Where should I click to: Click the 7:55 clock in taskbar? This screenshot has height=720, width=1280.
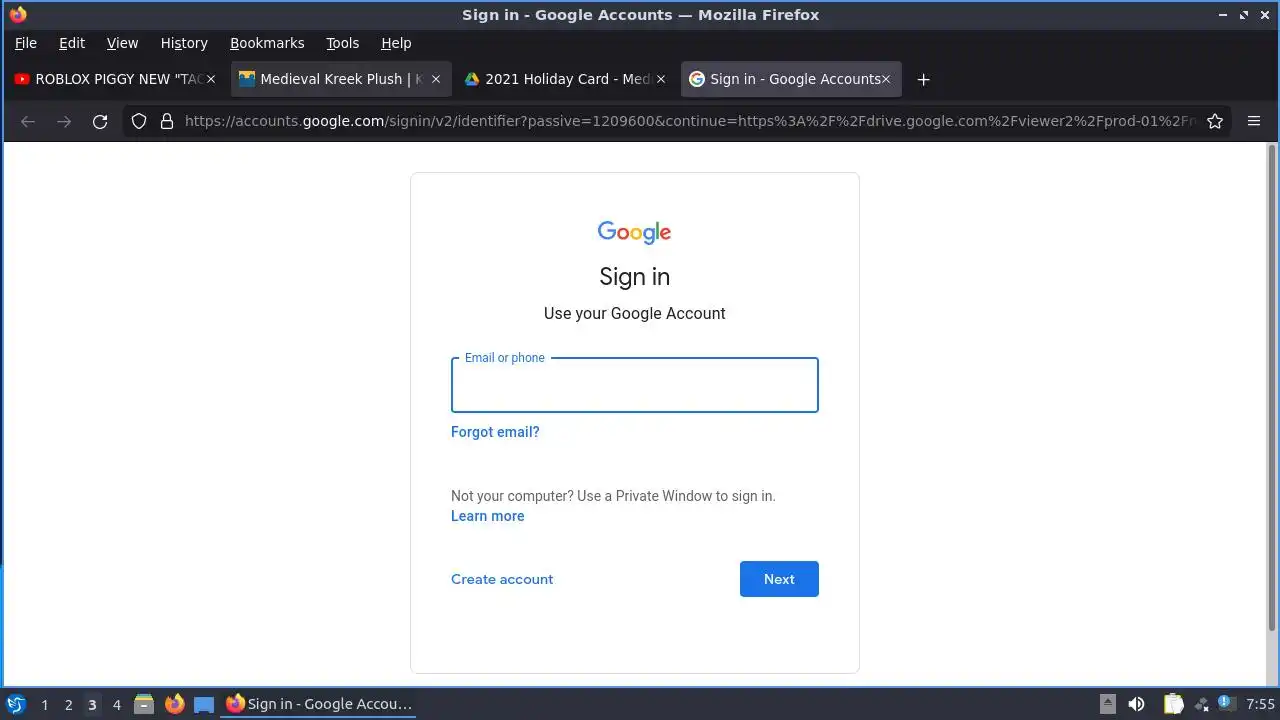(1260, 704)
